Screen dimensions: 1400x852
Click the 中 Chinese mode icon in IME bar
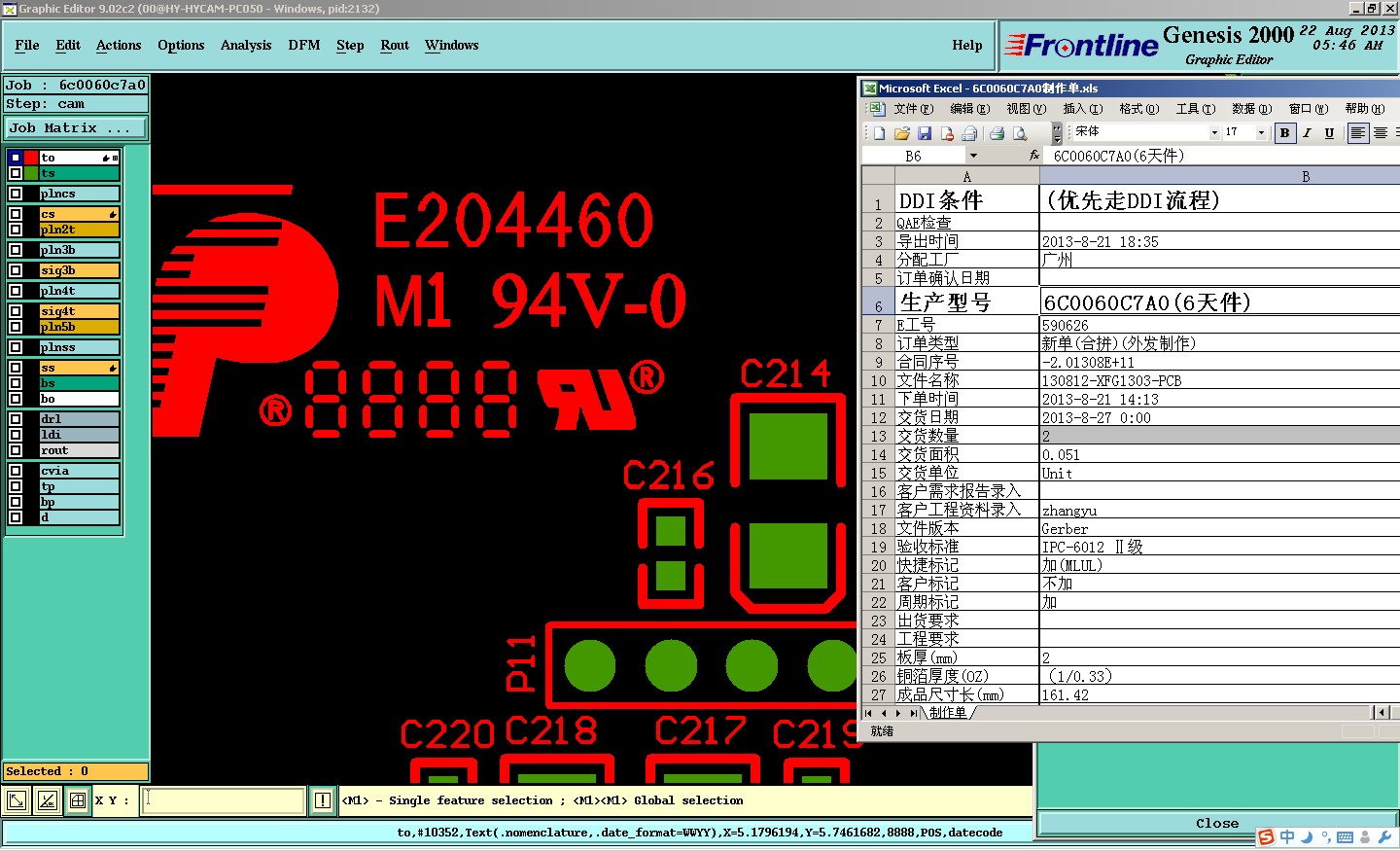1287,837
